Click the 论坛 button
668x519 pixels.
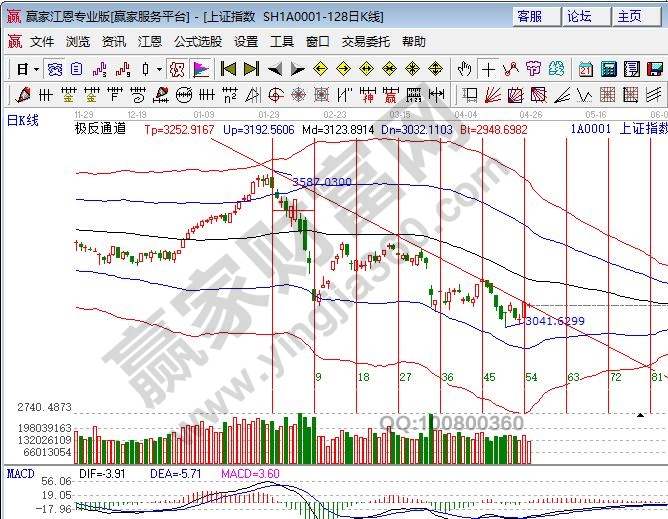(579, 16)
